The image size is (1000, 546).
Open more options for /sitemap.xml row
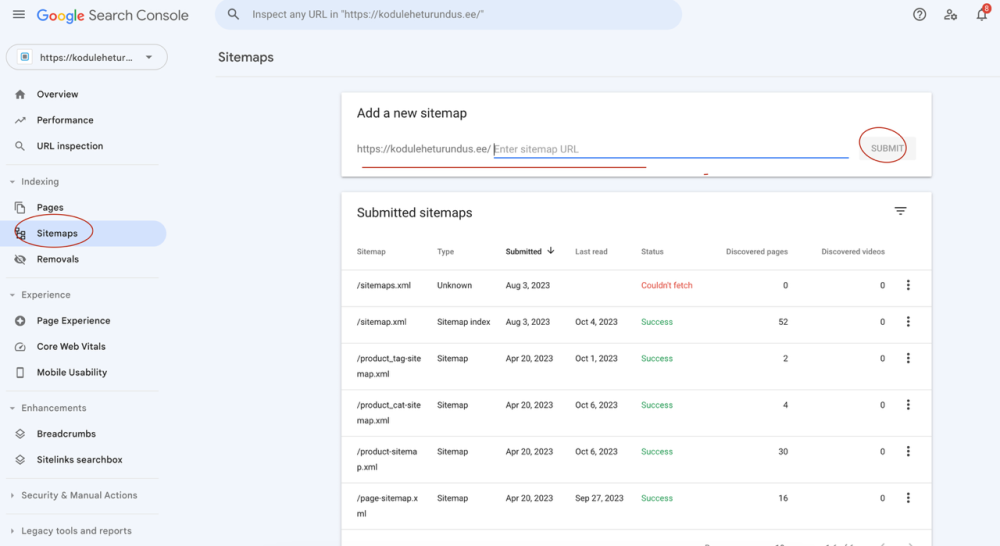click(908, 322)
